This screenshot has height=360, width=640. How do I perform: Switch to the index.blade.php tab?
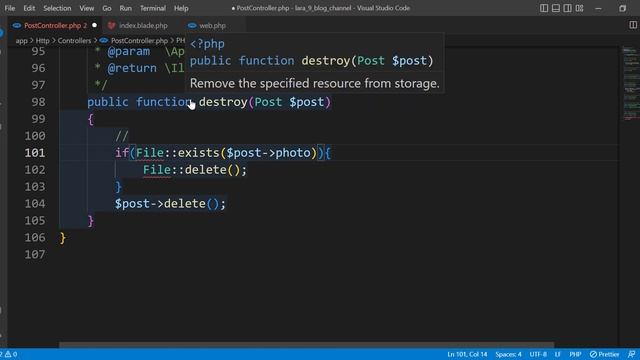tap(143, 25)
